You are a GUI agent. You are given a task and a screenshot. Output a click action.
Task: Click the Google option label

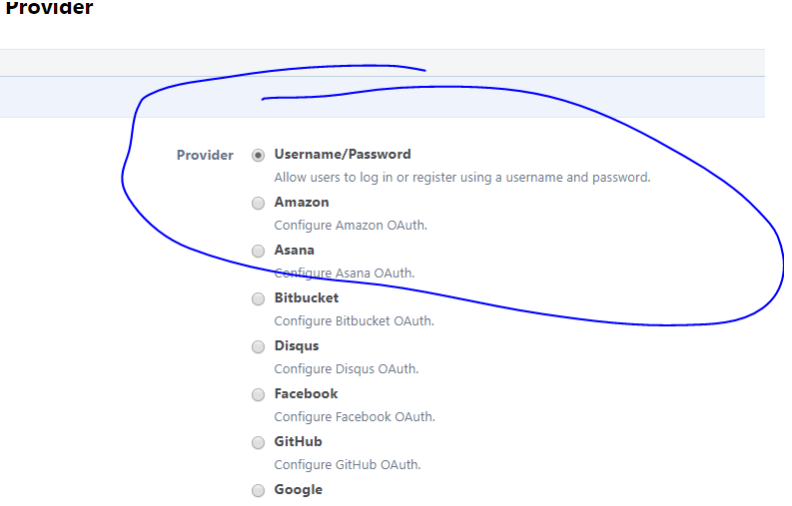pyautogui.click(x=298, y=490)
